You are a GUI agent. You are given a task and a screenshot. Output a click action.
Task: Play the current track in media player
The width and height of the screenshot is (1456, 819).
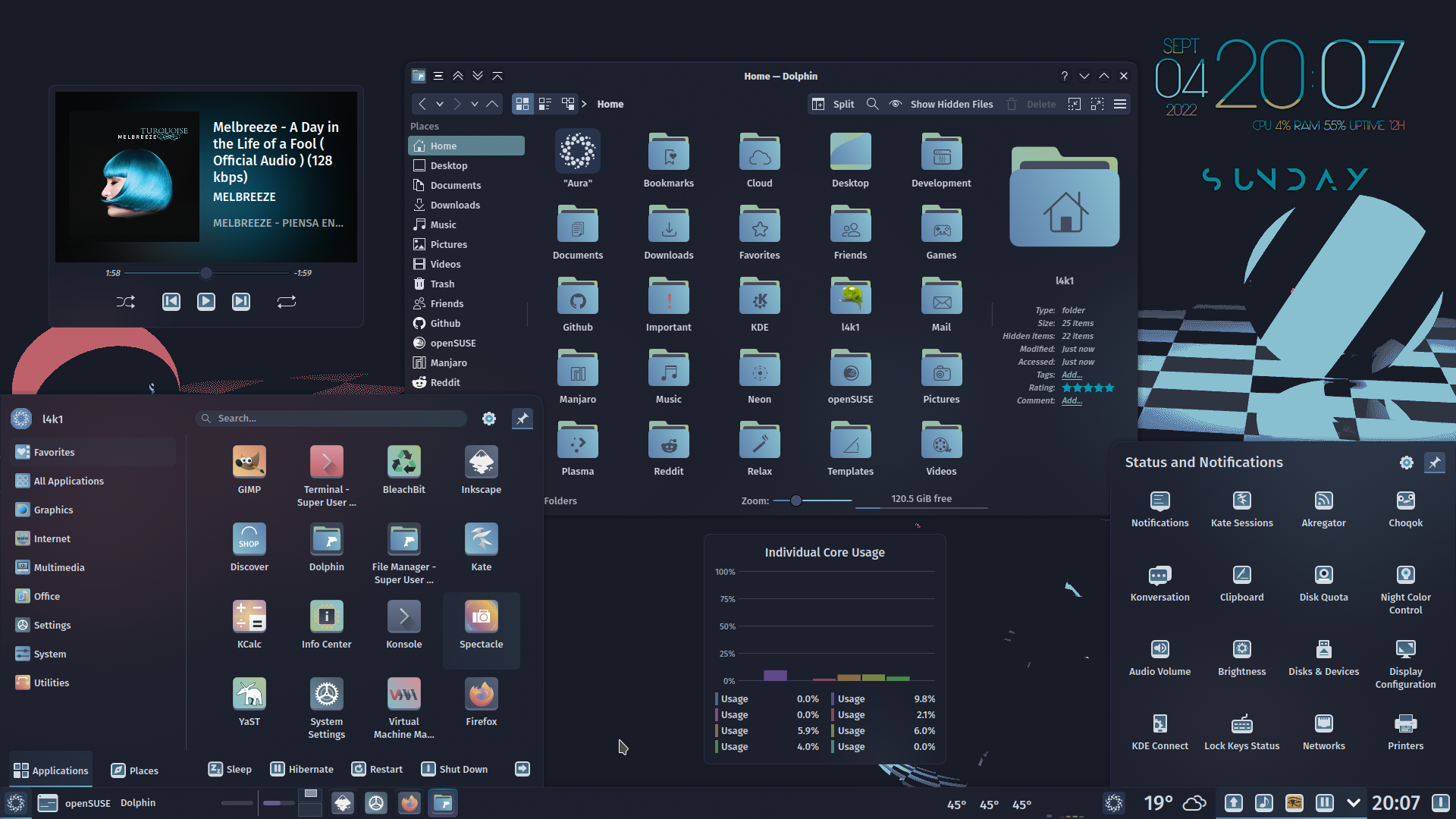coord(206,302)
